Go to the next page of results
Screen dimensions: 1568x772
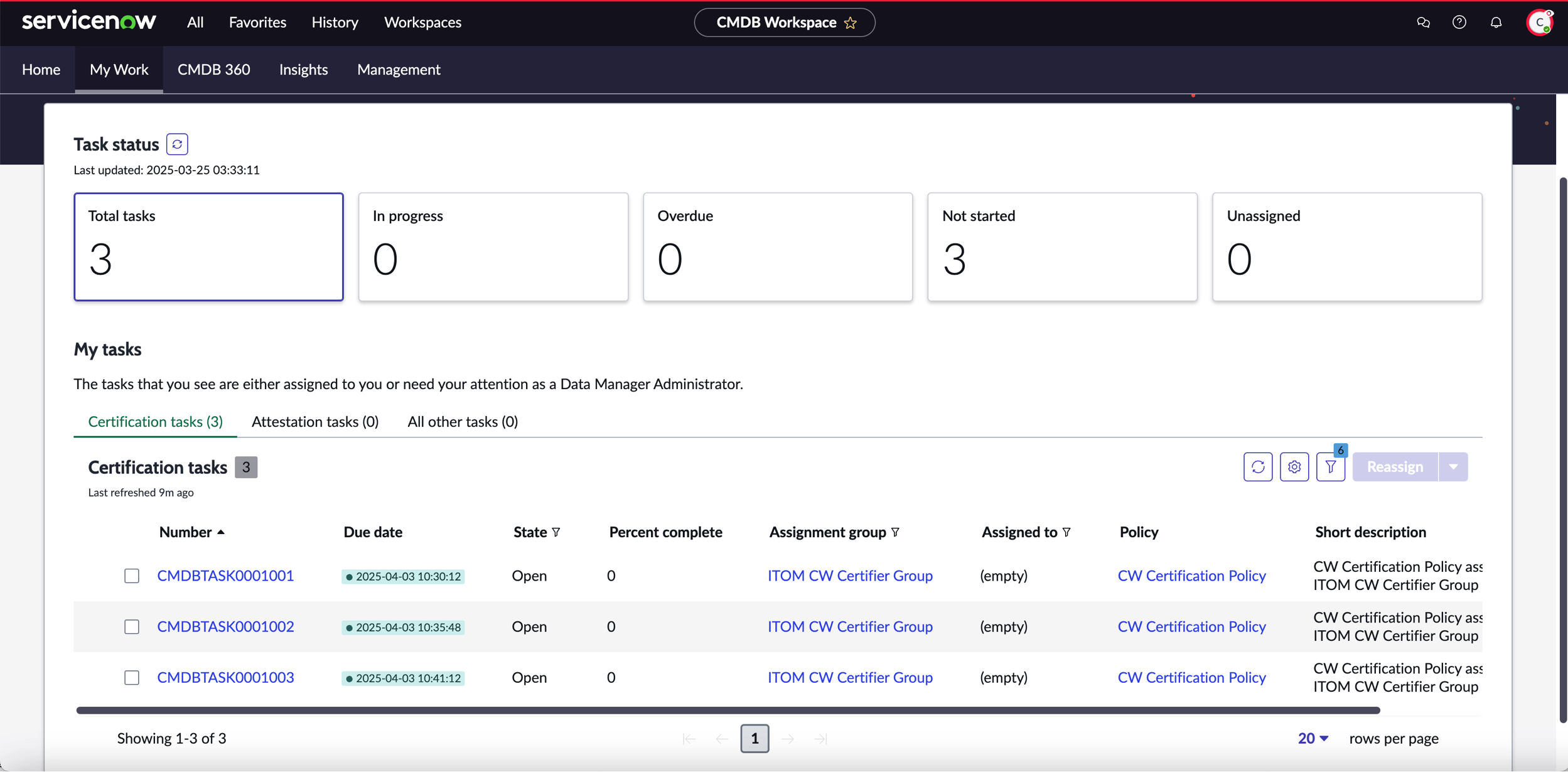pyautogui.click(x=788, y=739)
